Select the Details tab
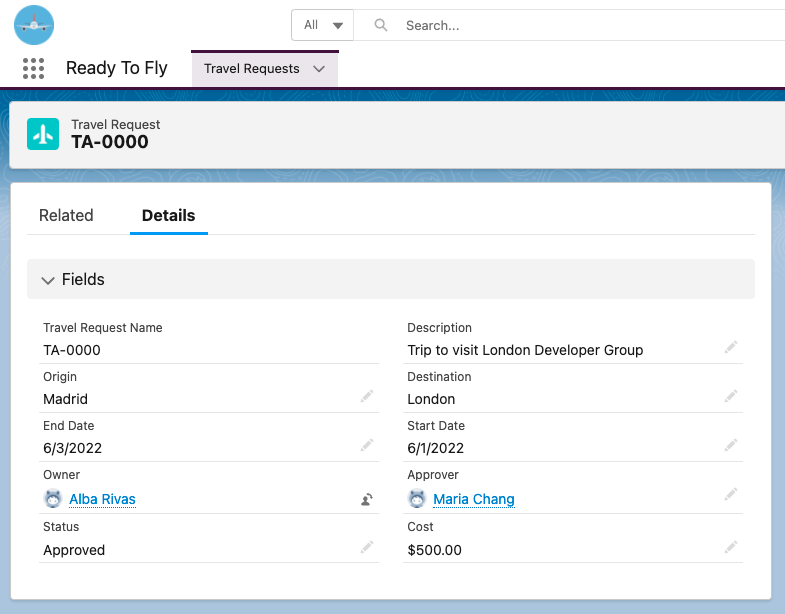Screen dimensions: 785x614 pos(169,215)
